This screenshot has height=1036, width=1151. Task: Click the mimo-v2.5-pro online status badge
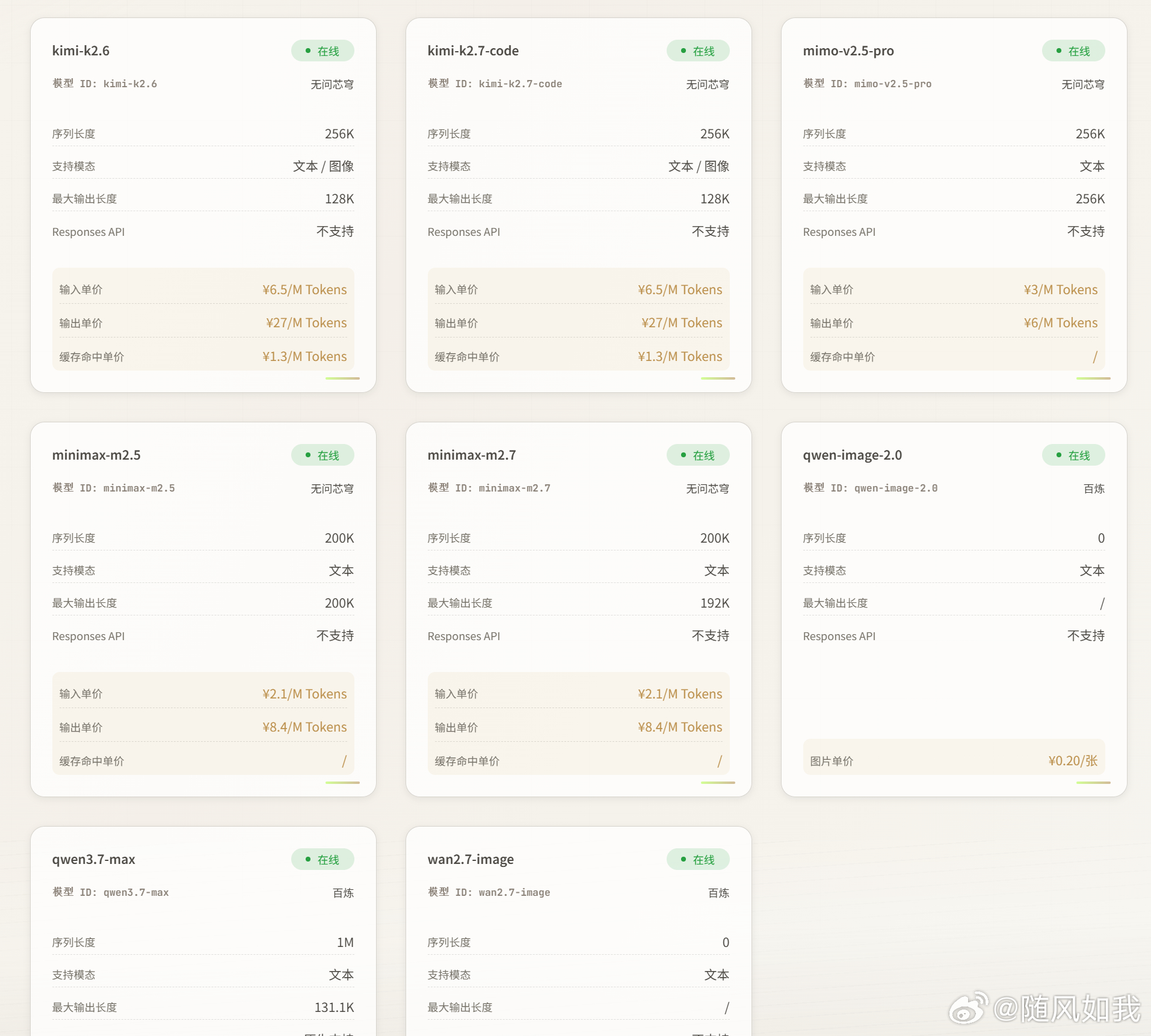(1073, 51)
